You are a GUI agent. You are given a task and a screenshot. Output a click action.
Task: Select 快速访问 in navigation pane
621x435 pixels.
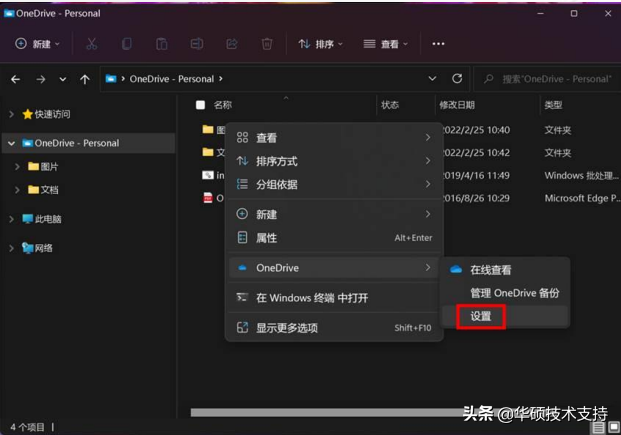[x=52, y=114]
